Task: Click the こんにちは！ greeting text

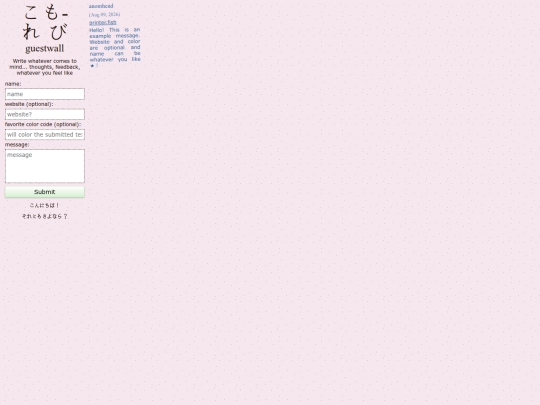Action: click(44, 205)
